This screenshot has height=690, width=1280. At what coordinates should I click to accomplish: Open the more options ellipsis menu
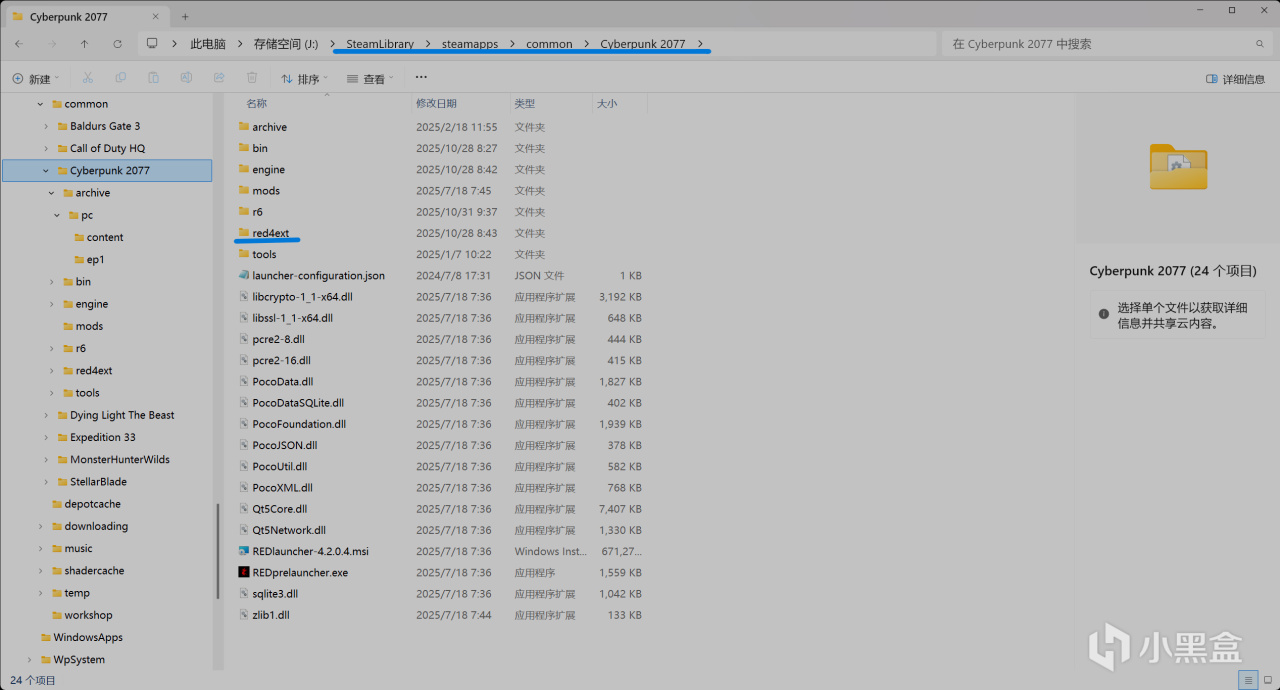[421, 78]
